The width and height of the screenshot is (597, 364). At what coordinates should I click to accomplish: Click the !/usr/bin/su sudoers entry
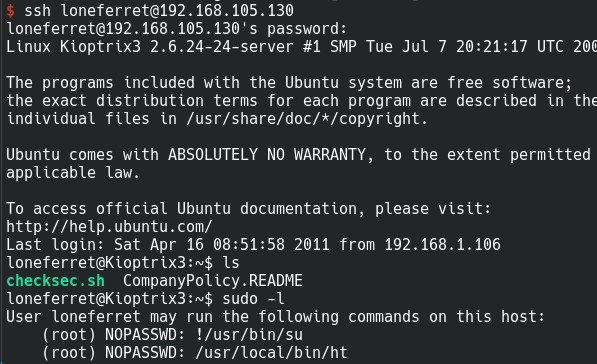pos(249,335)
